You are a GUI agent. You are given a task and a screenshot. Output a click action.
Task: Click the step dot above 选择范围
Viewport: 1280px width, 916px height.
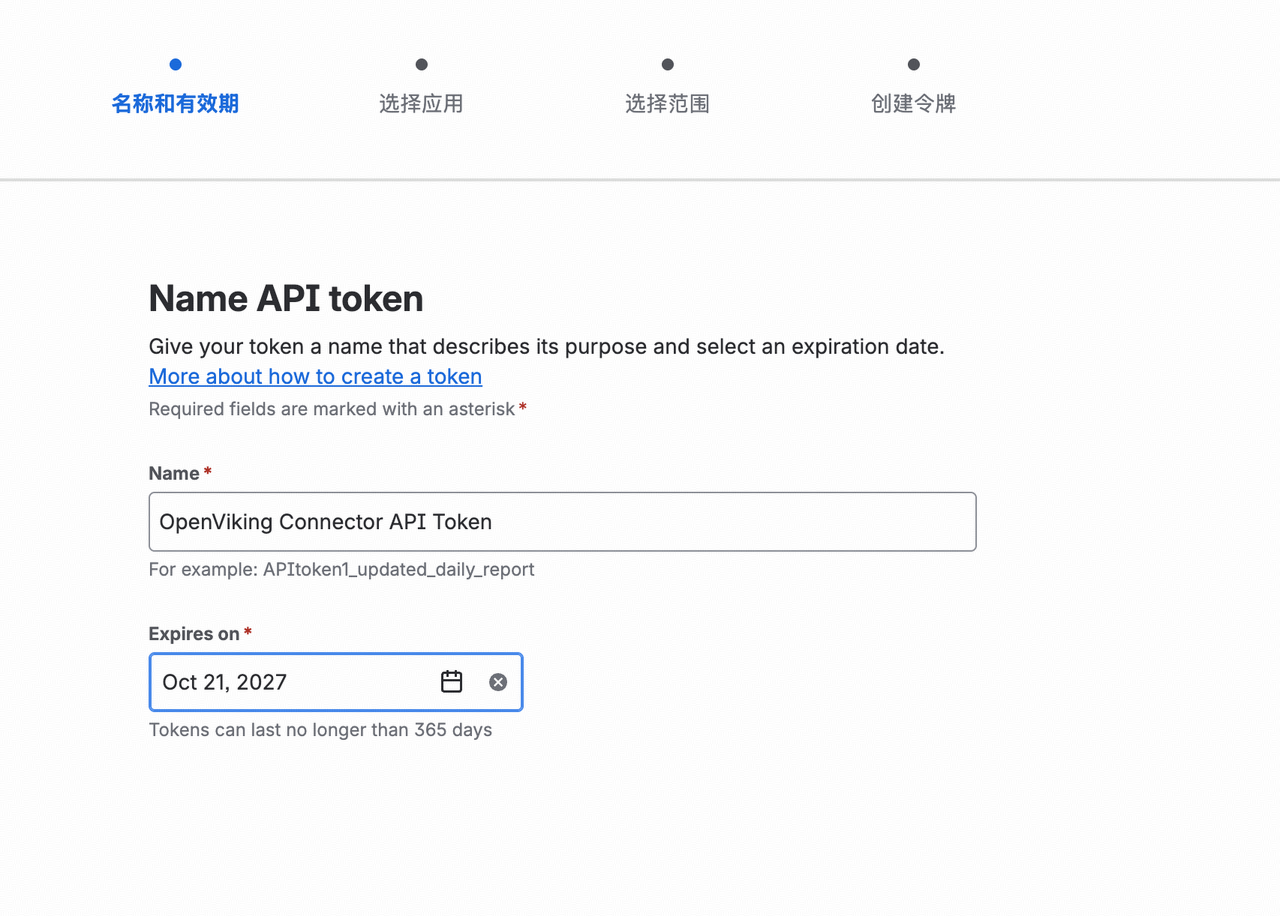click(667, 64)
